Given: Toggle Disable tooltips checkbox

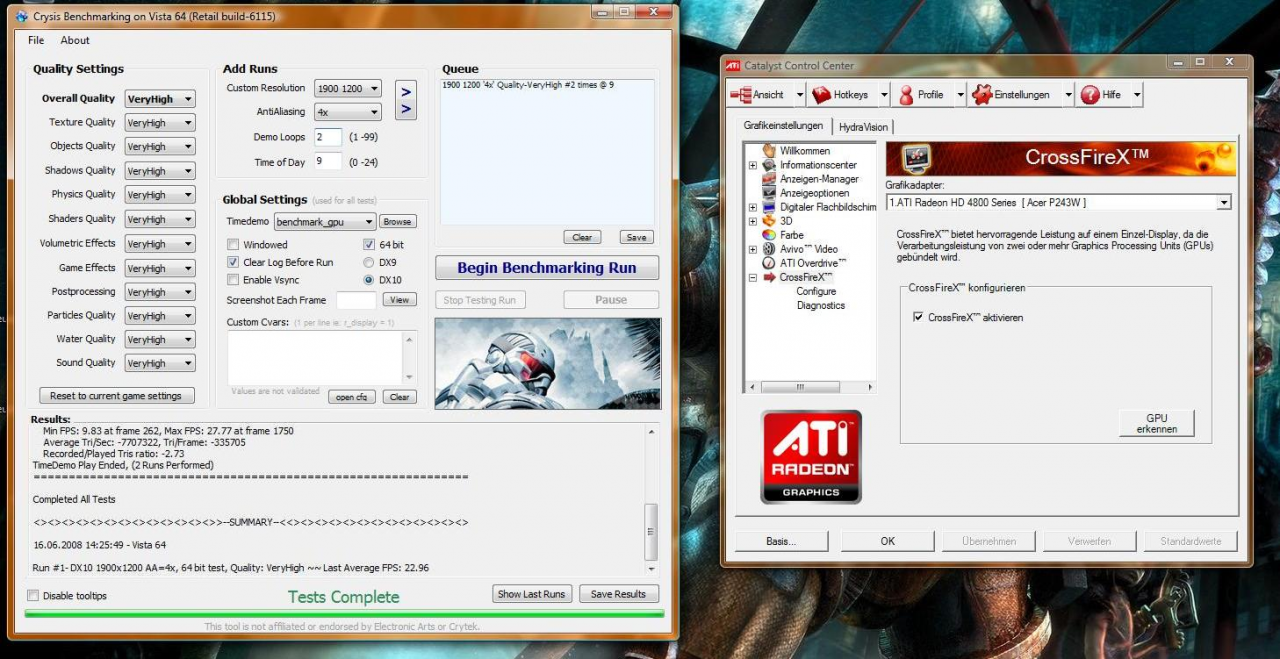Looking at the screenshot, I should click(x=33, y=596).
